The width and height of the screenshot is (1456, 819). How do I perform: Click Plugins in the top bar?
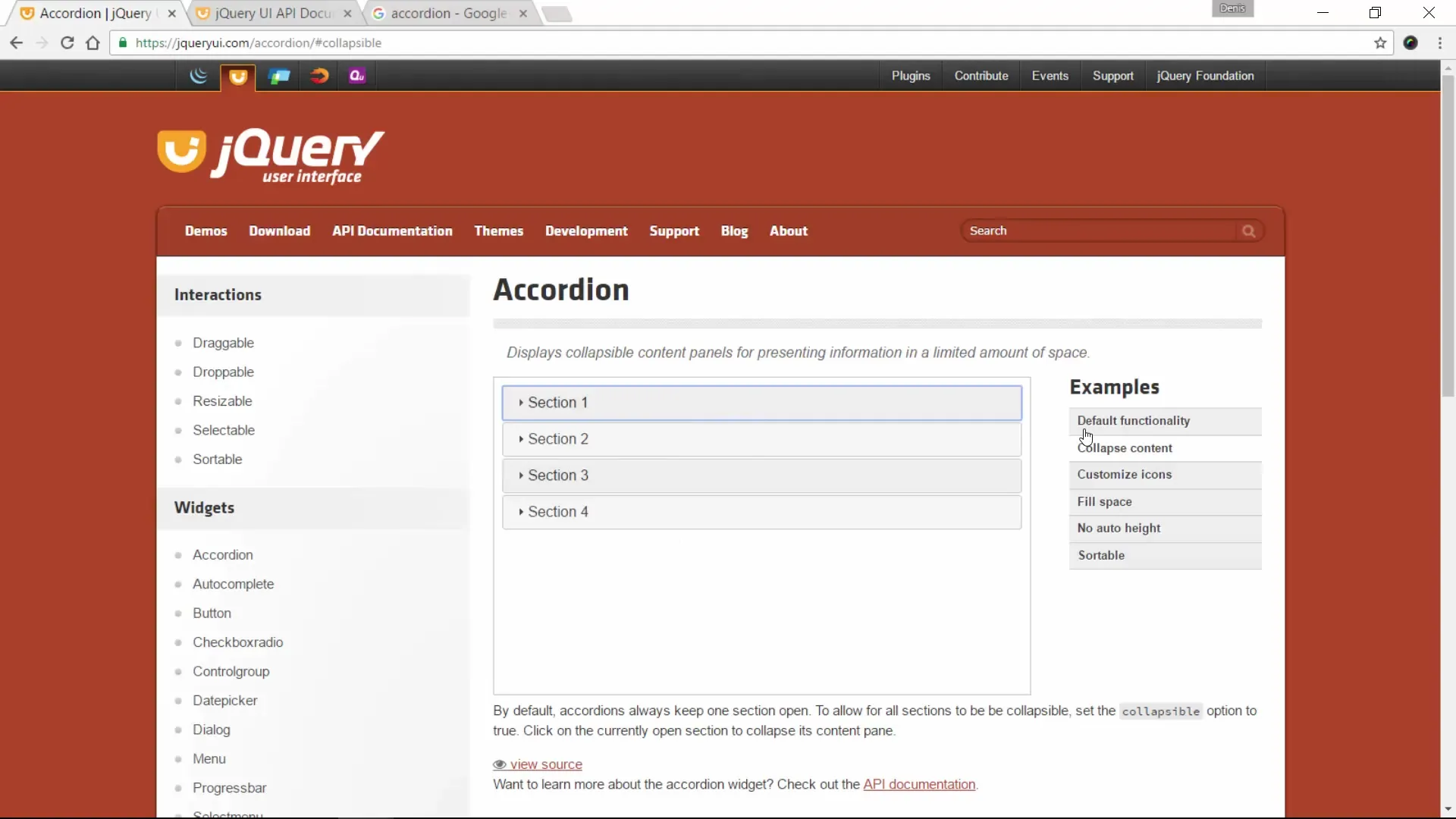(x=911, y=76)
